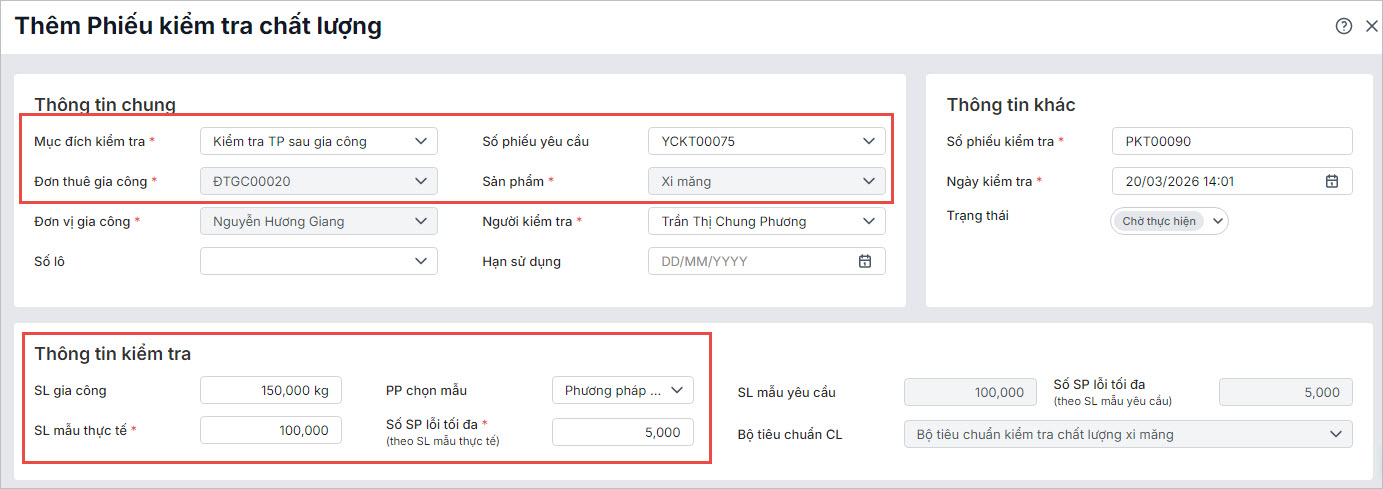Image resolution: width=1383 pixels, height=489 pixels.
Task: Click the SL gia công input field
Action: tap(270, 390)
